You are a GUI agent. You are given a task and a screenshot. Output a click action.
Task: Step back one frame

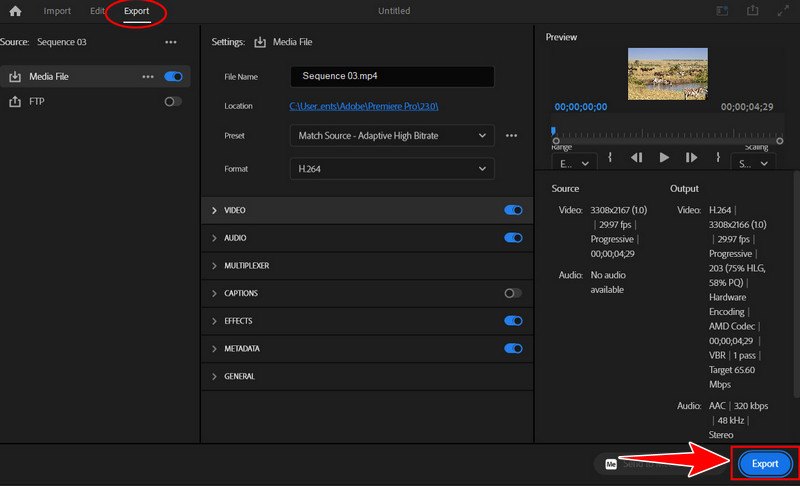(636, 158)
